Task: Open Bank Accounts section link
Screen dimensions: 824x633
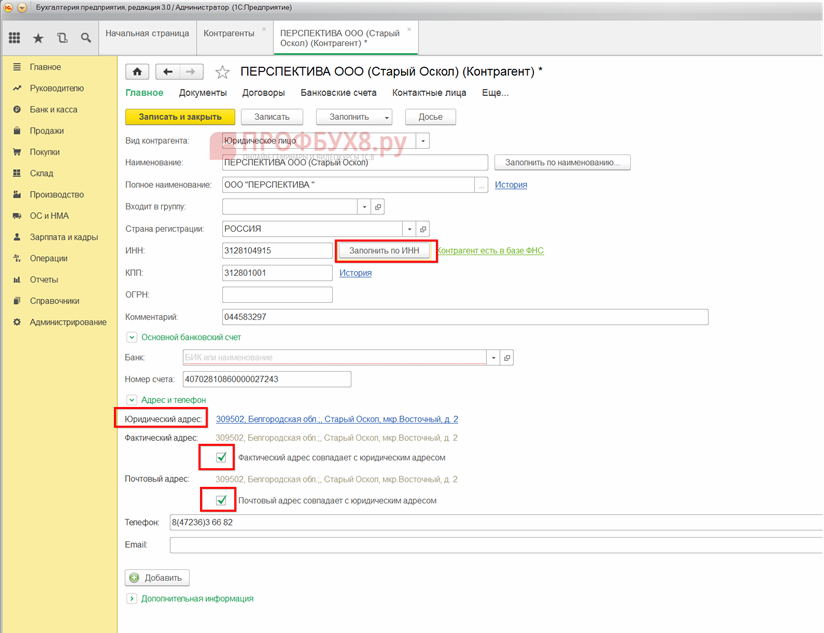Action: (x=338, y=93)
